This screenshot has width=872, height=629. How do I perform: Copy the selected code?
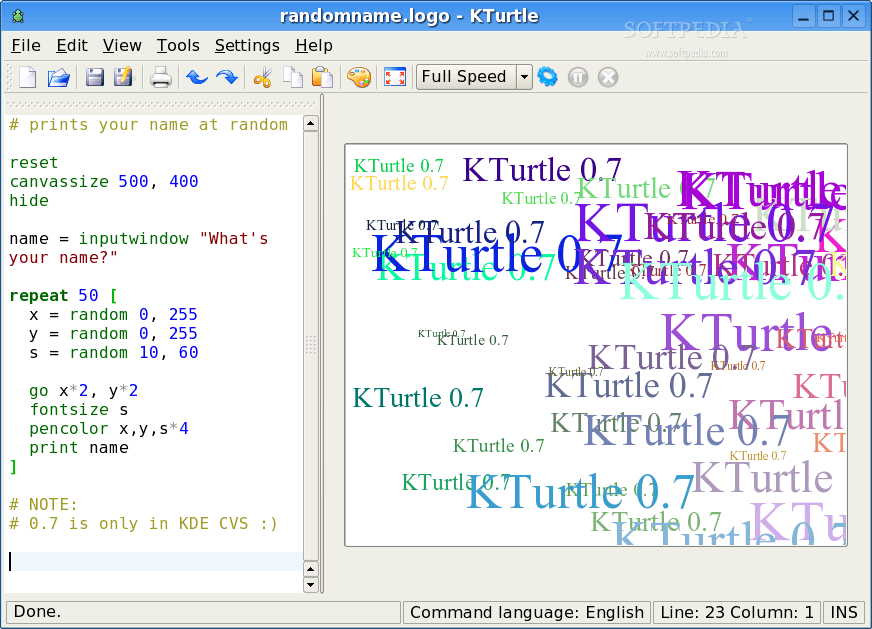[291, 76]
